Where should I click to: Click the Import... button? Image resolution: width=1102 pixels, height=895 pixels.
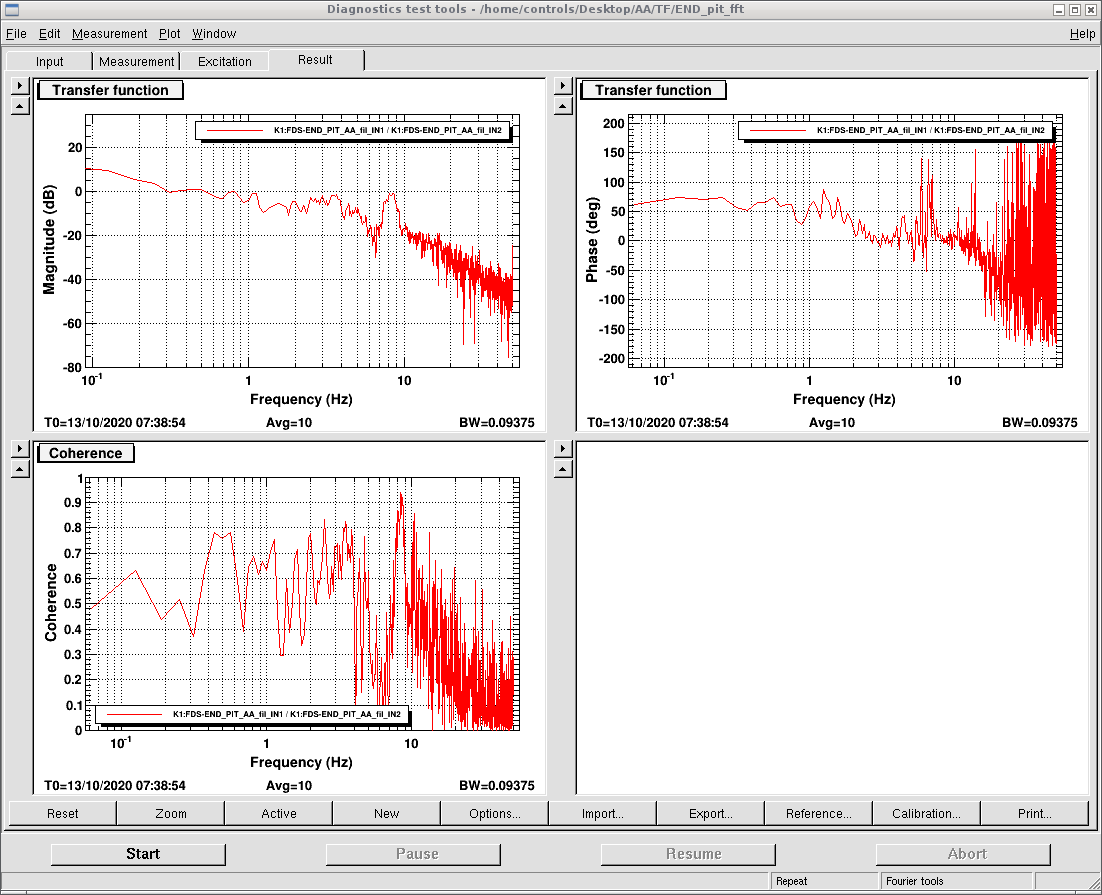coord(602,813)
